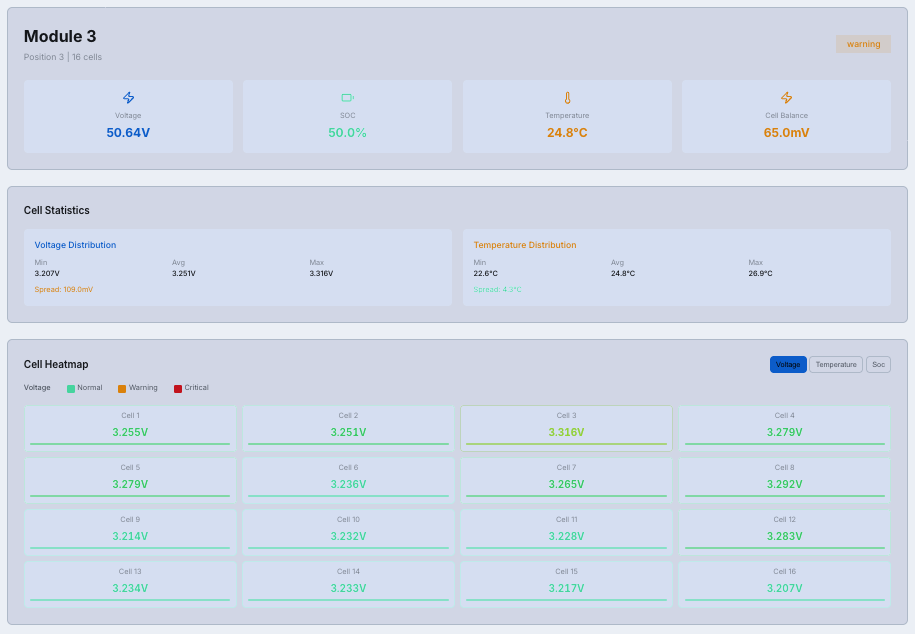Select Cell 4 heatmap tile
Screen dimensions: 915x634
(784, 428)
